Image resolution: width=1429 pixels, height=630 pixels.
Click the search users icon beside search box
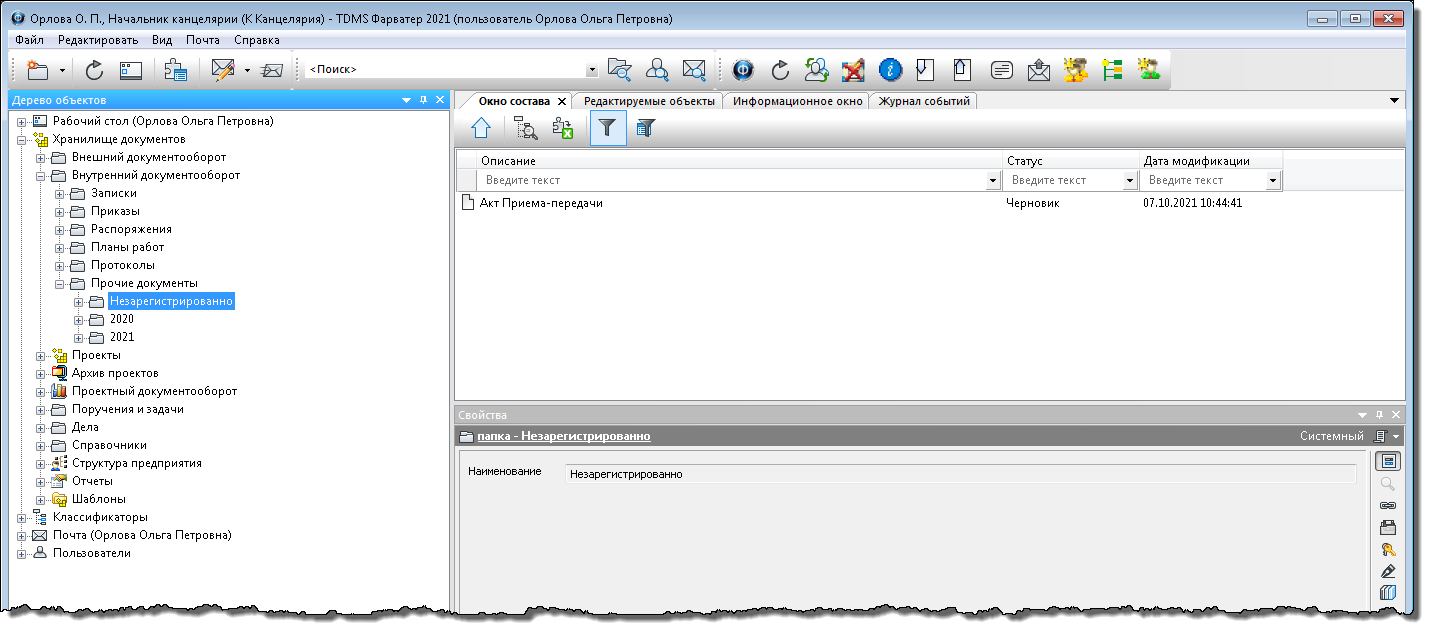click(x=657, y=70)
